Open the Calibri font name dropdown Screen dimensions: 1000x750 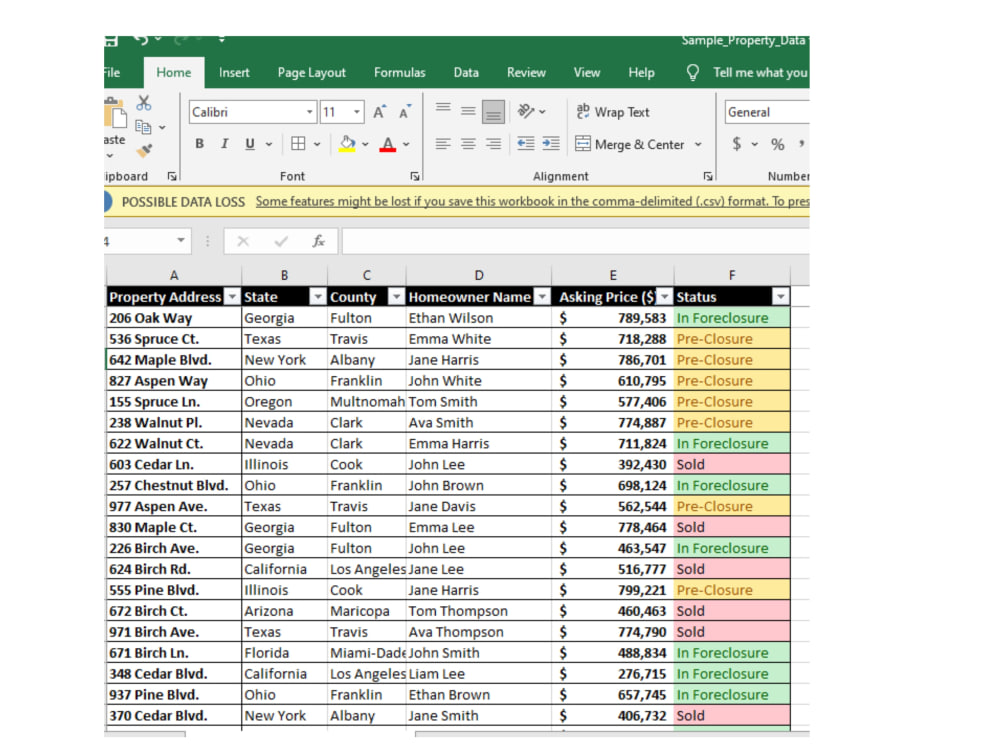pos(309,112)
